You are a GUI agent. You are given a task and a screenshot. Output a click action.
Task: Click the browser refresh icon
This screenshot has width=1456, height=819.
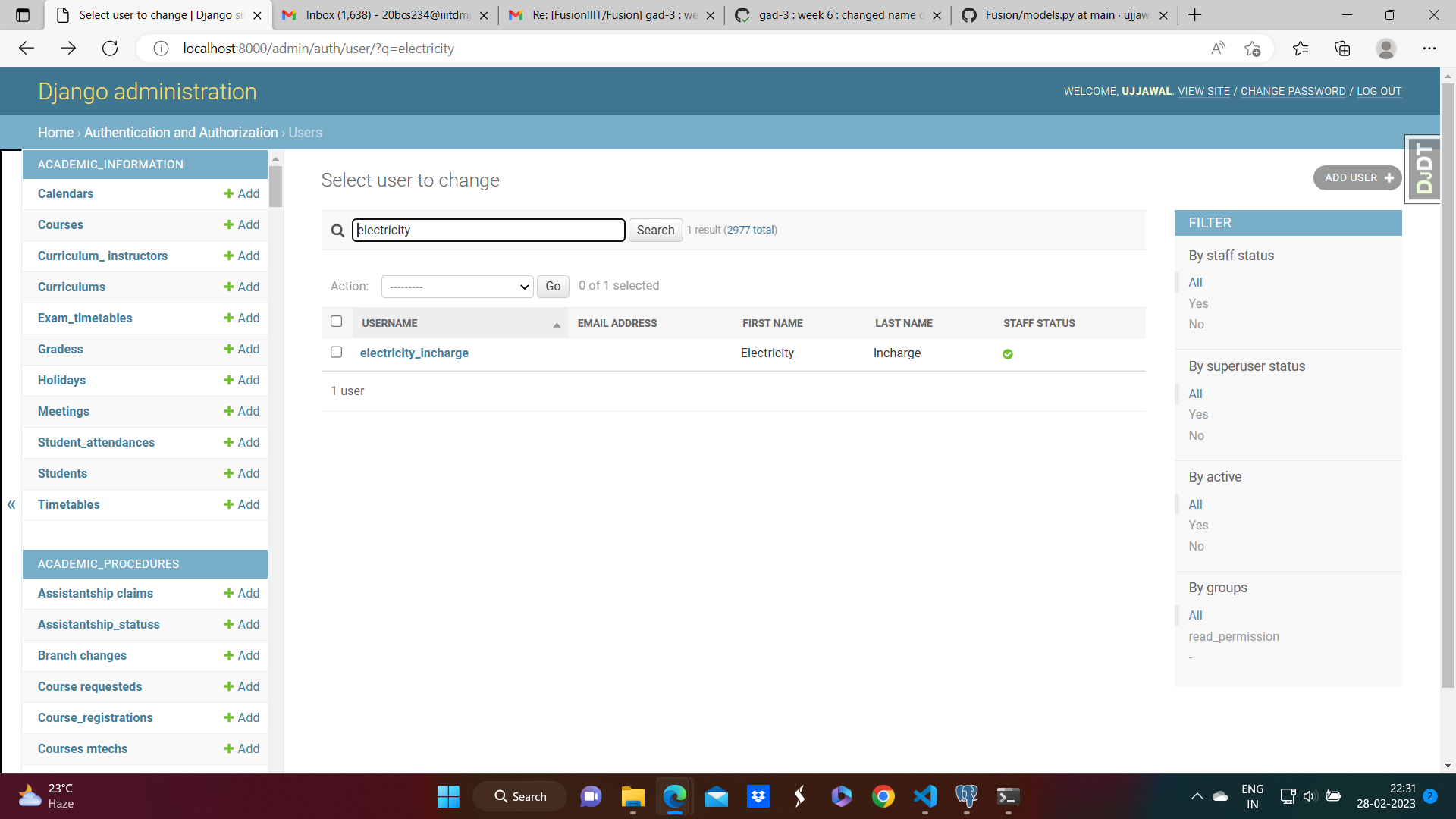tap(110, 49)
